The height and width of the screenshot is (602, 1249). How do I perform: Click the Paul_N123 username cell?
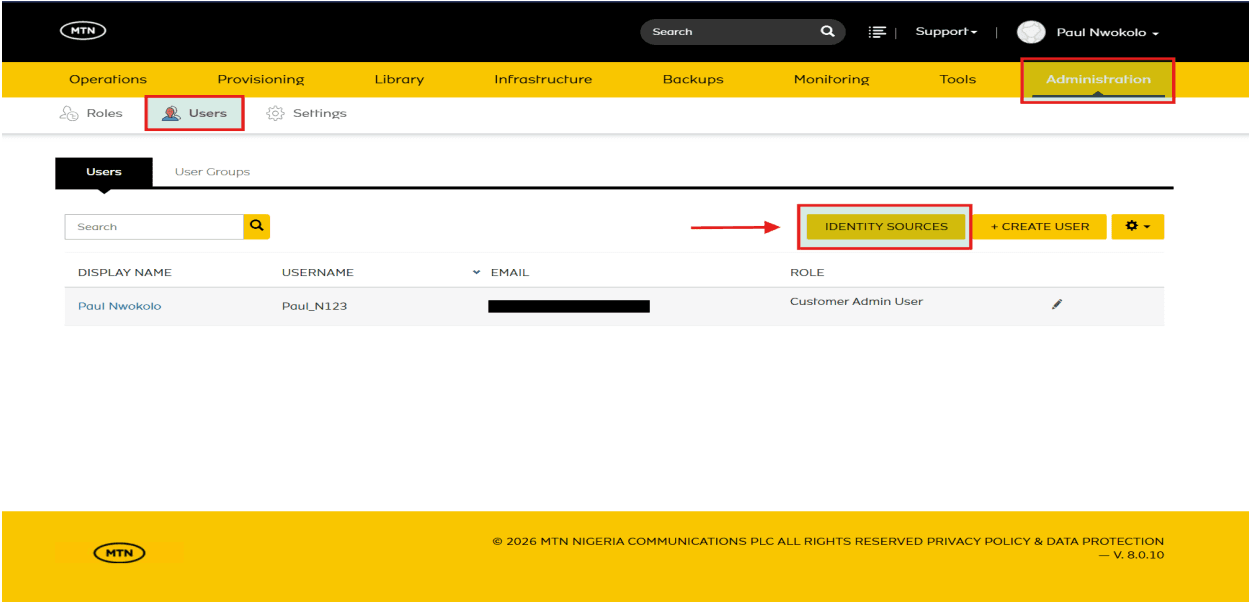tap(314, 306)
